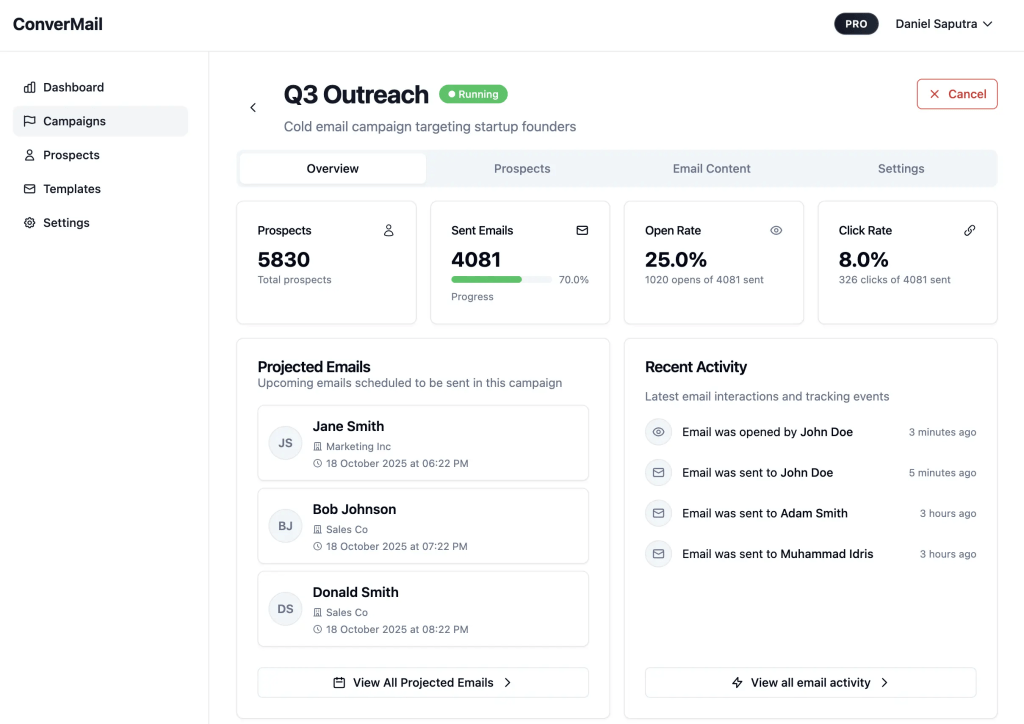Click envelope icon beside Muhammad Idris activity
1024x724 pixels.
(x=658, y=554)
